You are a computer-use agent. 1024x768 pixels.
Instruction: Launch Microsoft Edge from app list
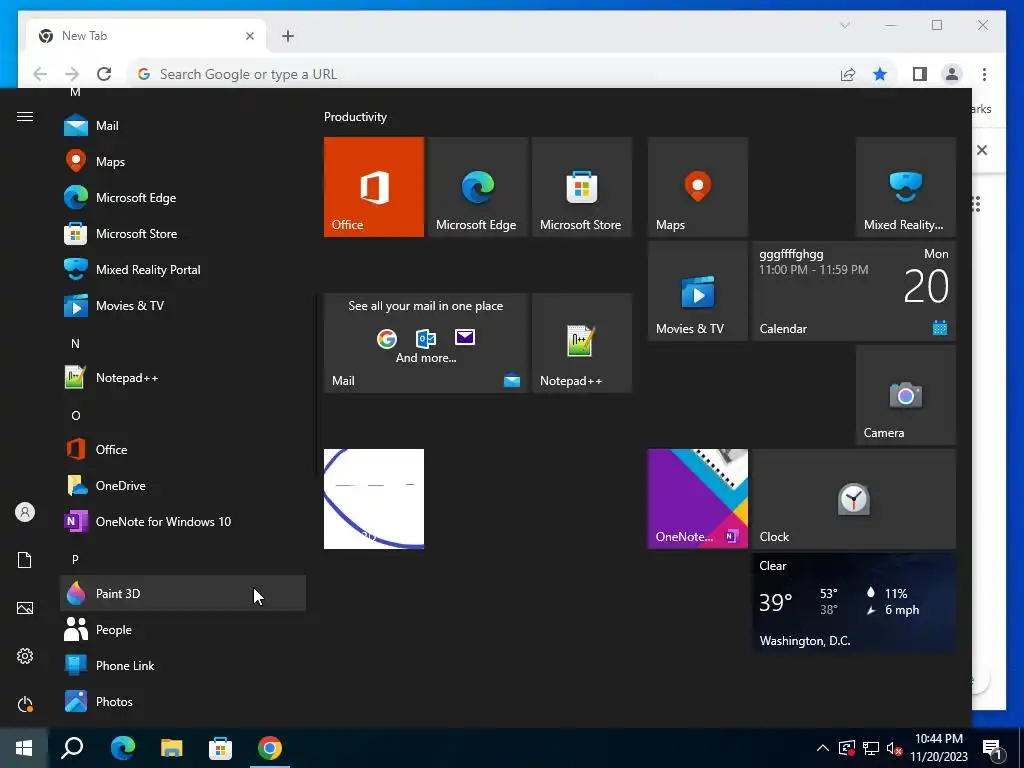tap(182, 197)
